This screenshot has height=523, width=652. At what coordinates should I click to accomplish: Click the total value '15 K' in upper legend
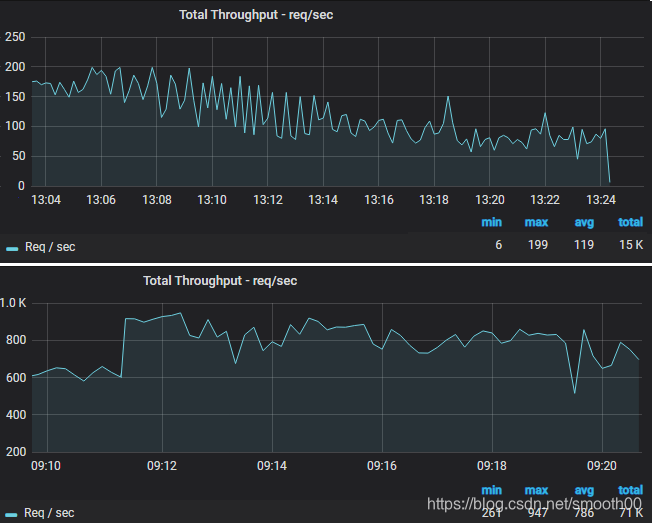631,245
